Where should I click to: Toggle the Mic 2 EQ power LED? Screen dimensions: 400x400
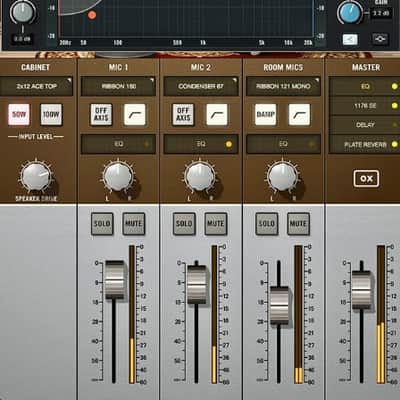pos(229,144)
